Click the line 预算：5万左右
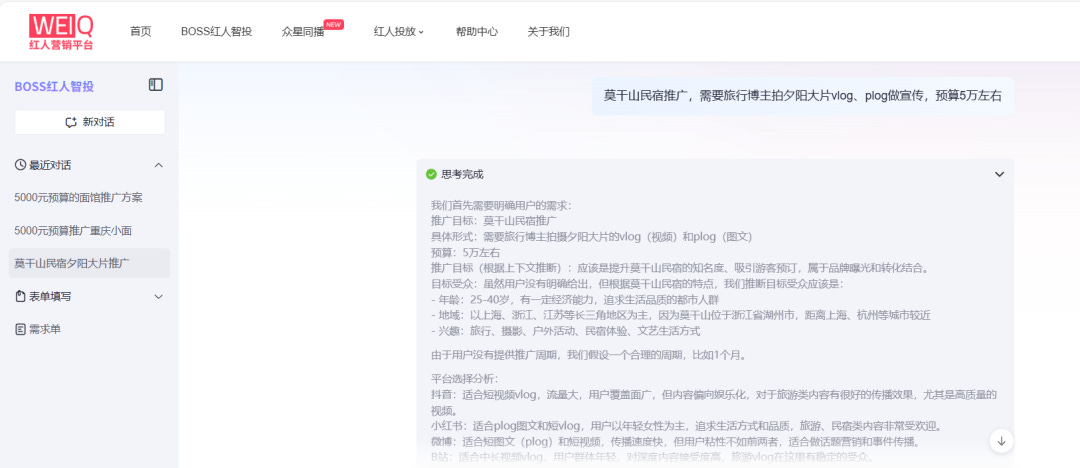Screen dimensions: 1080x468 466,253
